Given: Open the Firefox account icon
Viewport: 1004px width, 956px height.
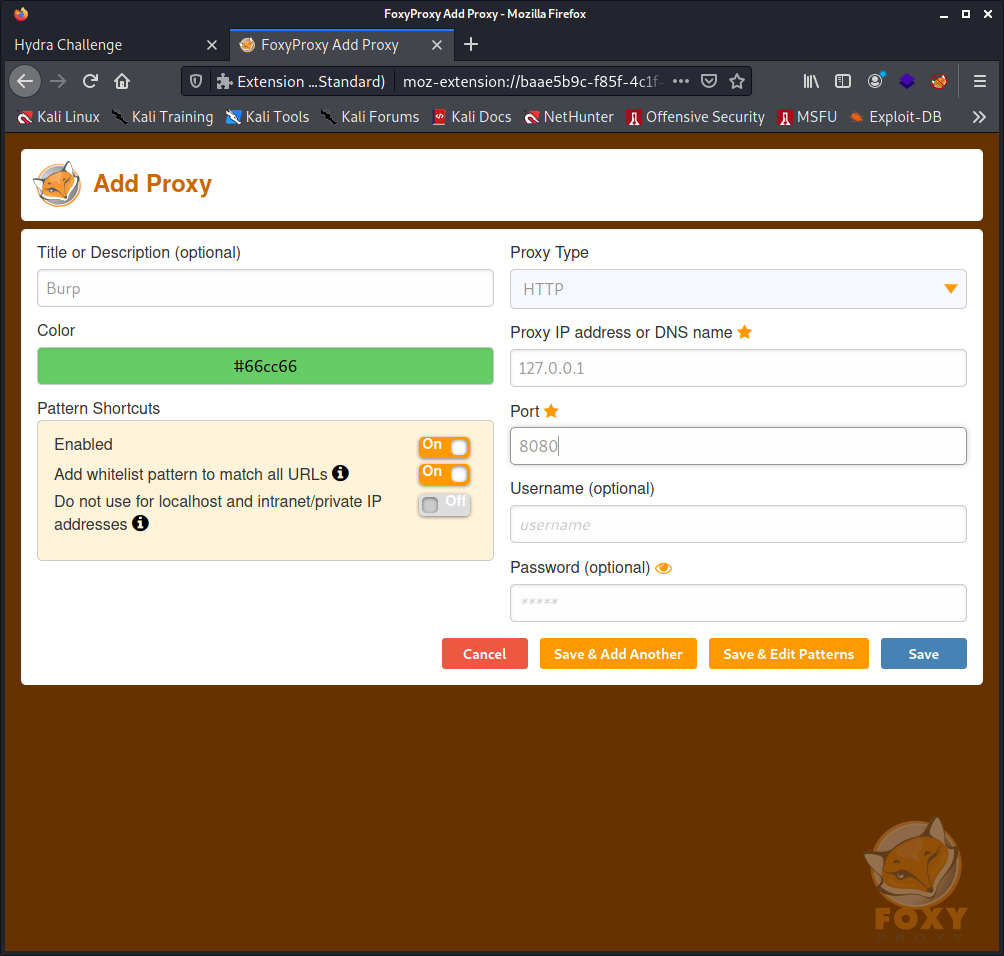Looking at the screenshot, I should 875,81.
